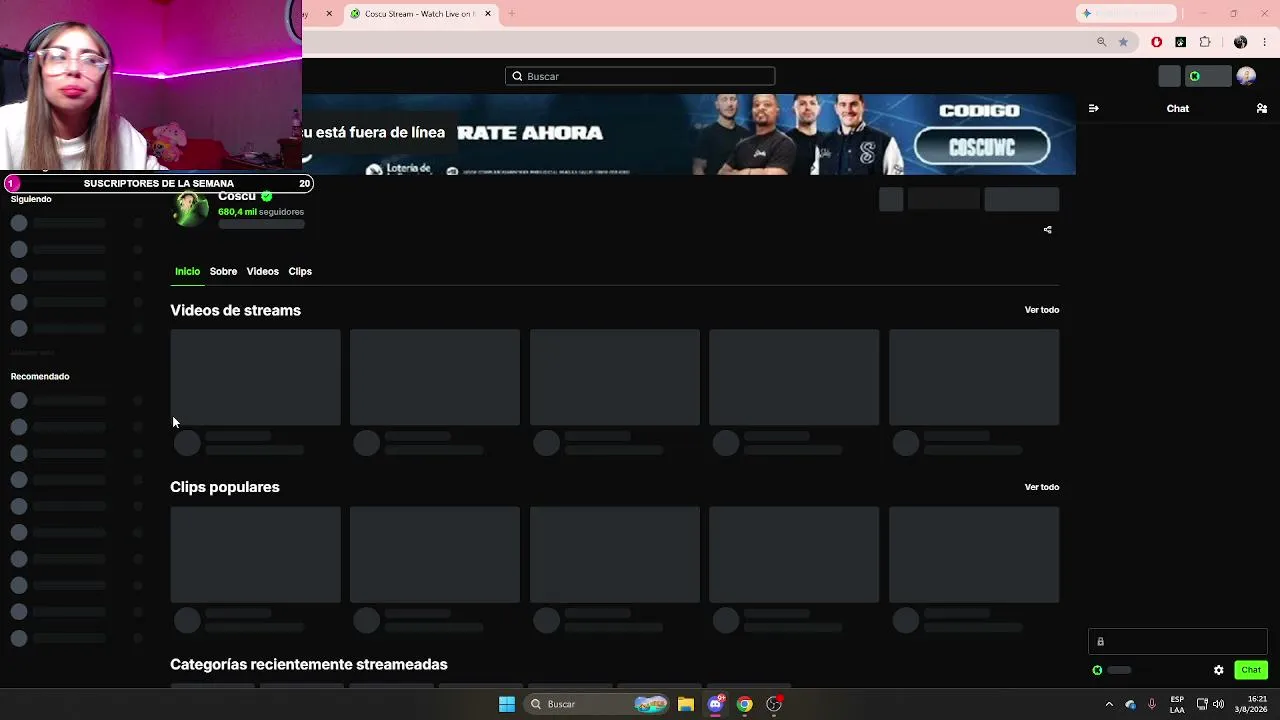Click Ver todo for Clips populares
Screen dimensions: 1280x720
(x=1041, y=487)
